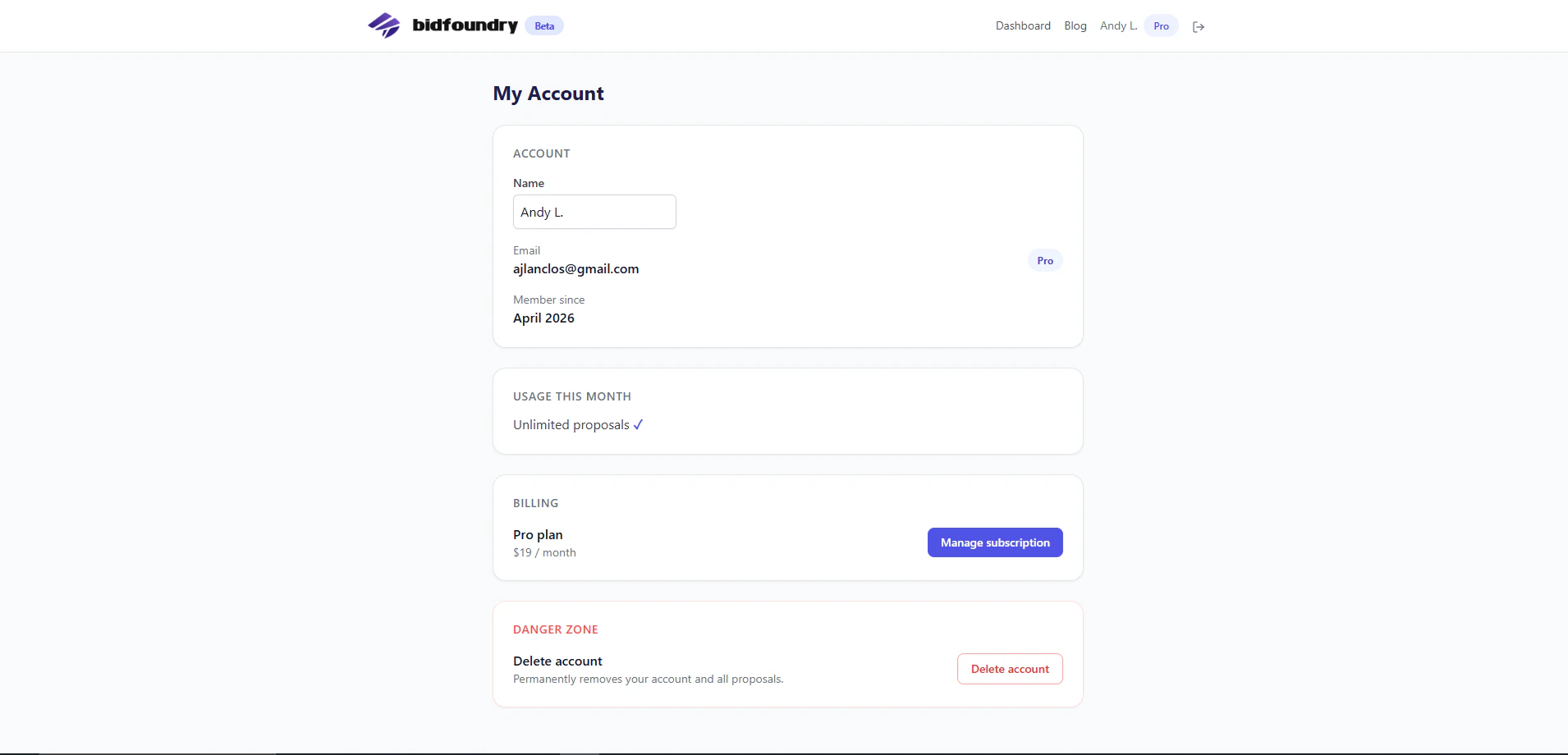Viewport: 1568px width, 755px height.
Task: Click the My Account heading
Action: tap(548, 94)
